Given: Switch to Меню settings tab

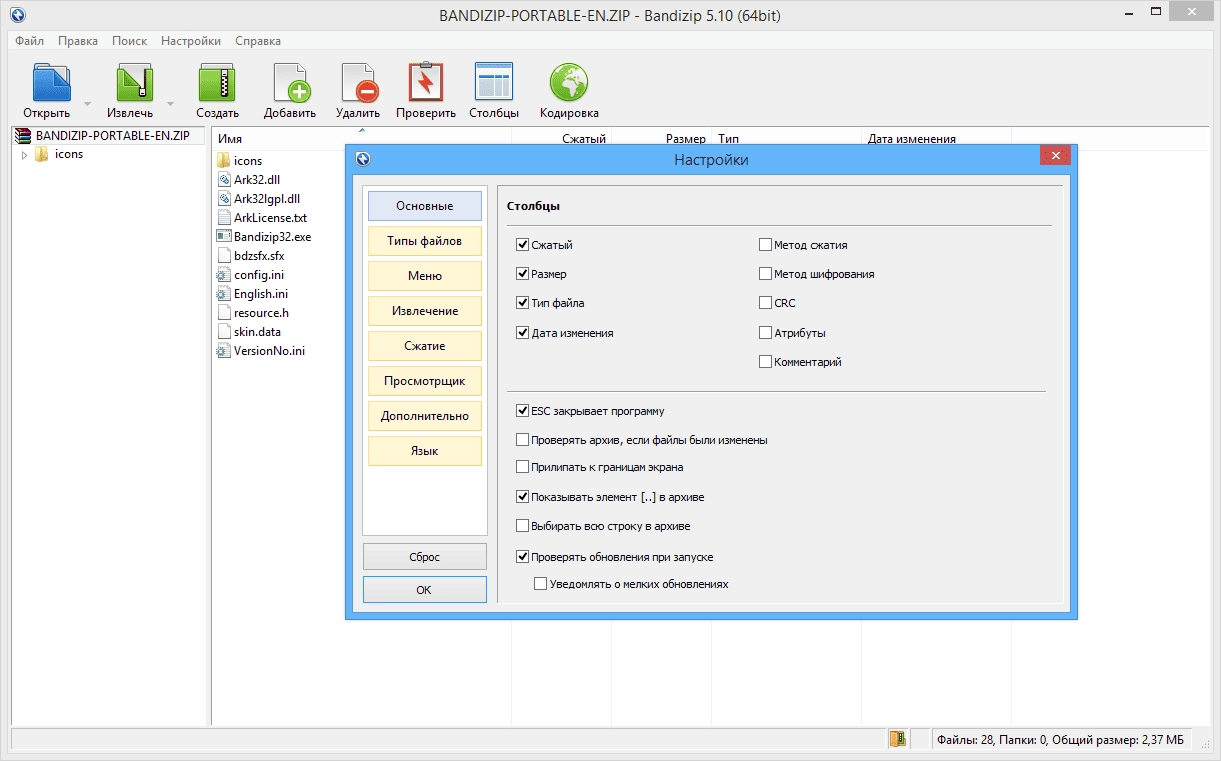Looking at the screenshot, I should click(425, 275).
